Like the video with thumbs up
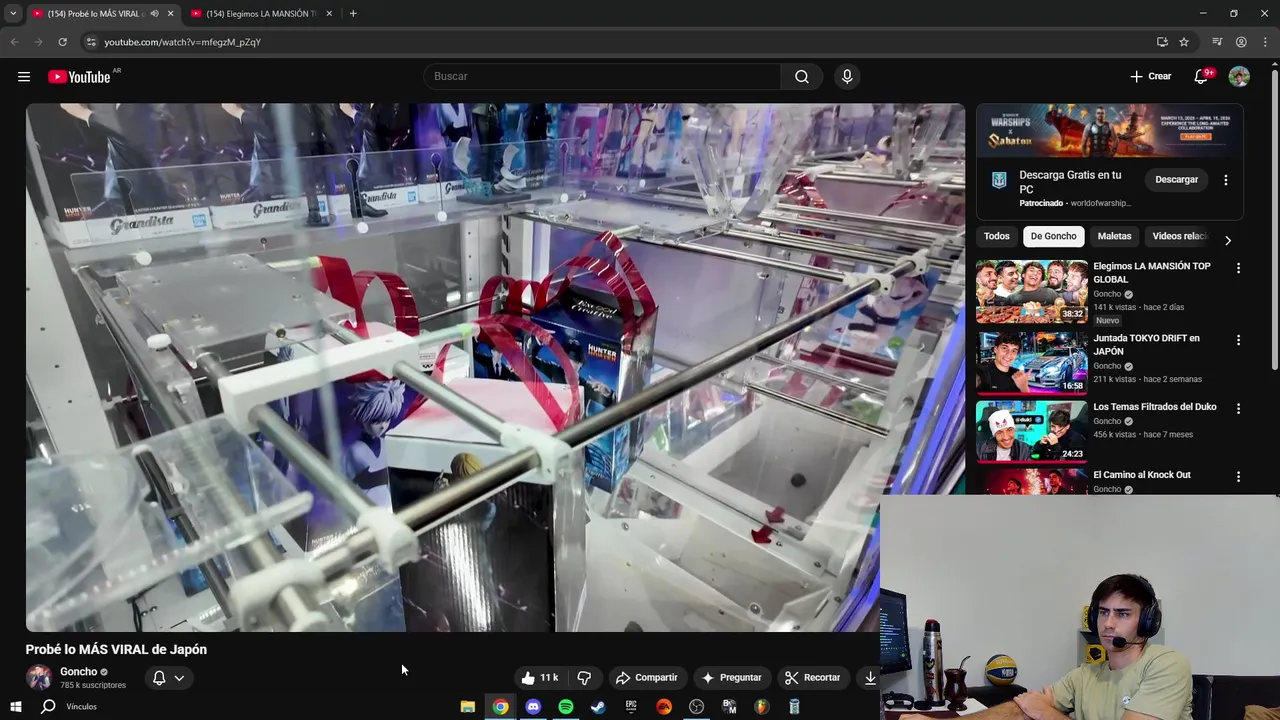 tap(540, 678)
